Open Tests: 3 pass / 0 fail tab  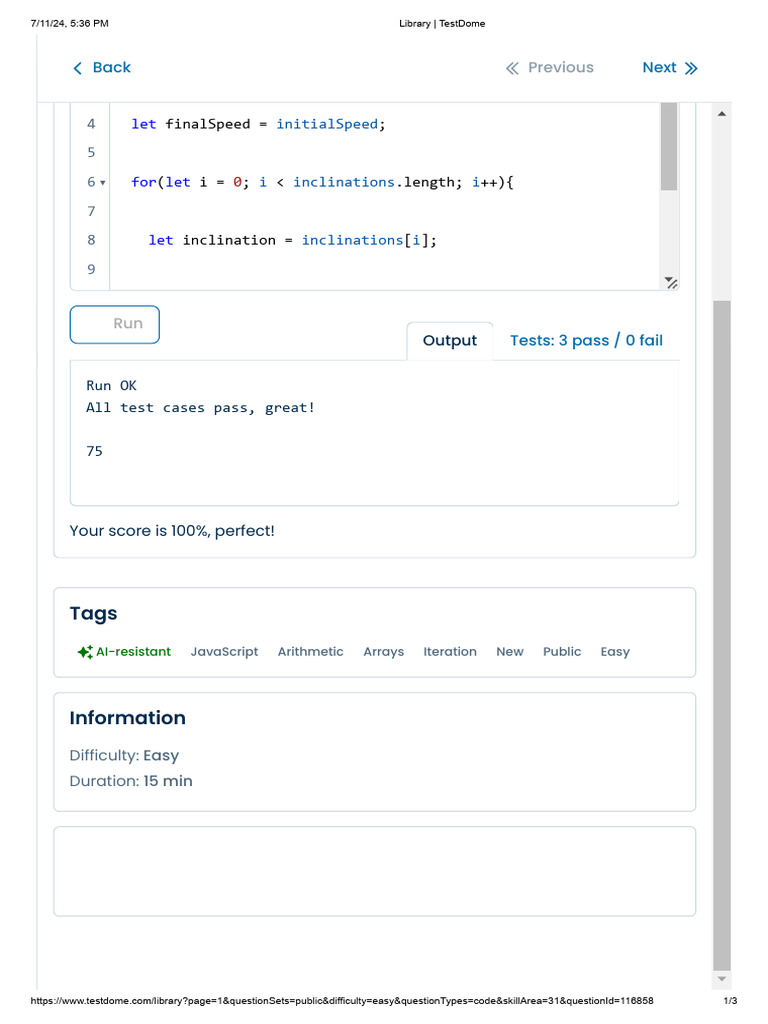(x=586, y=341)
